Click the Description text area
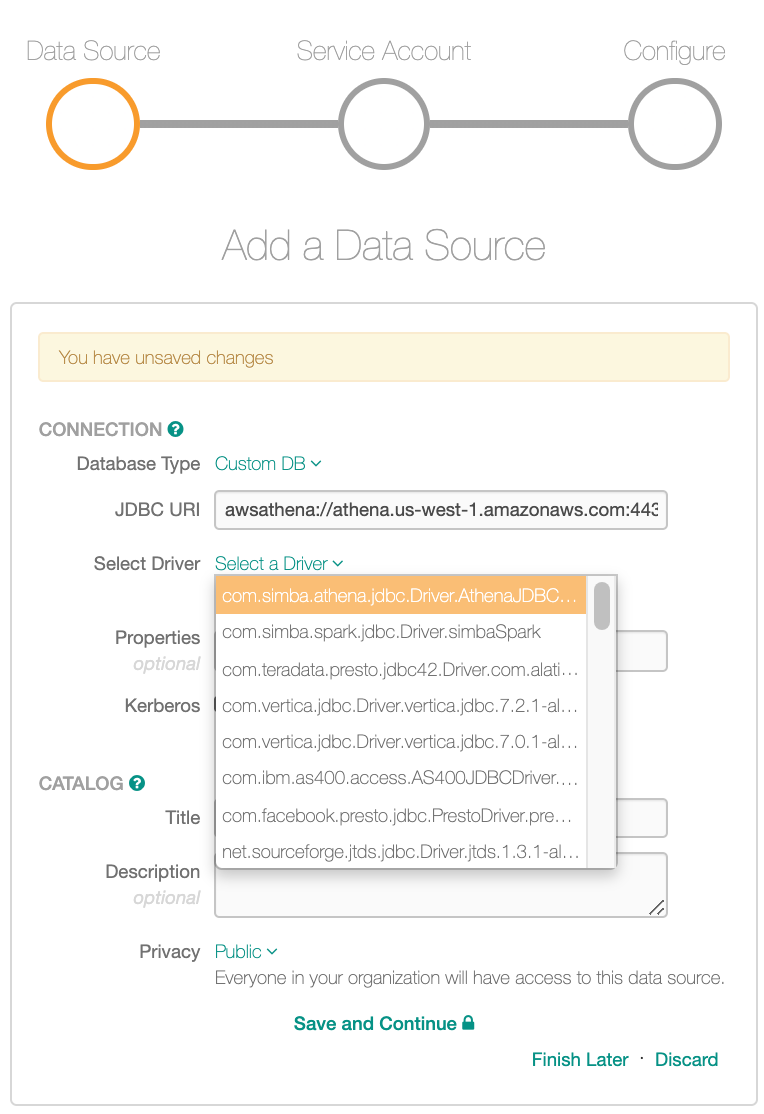 click(x=441, y=892)
